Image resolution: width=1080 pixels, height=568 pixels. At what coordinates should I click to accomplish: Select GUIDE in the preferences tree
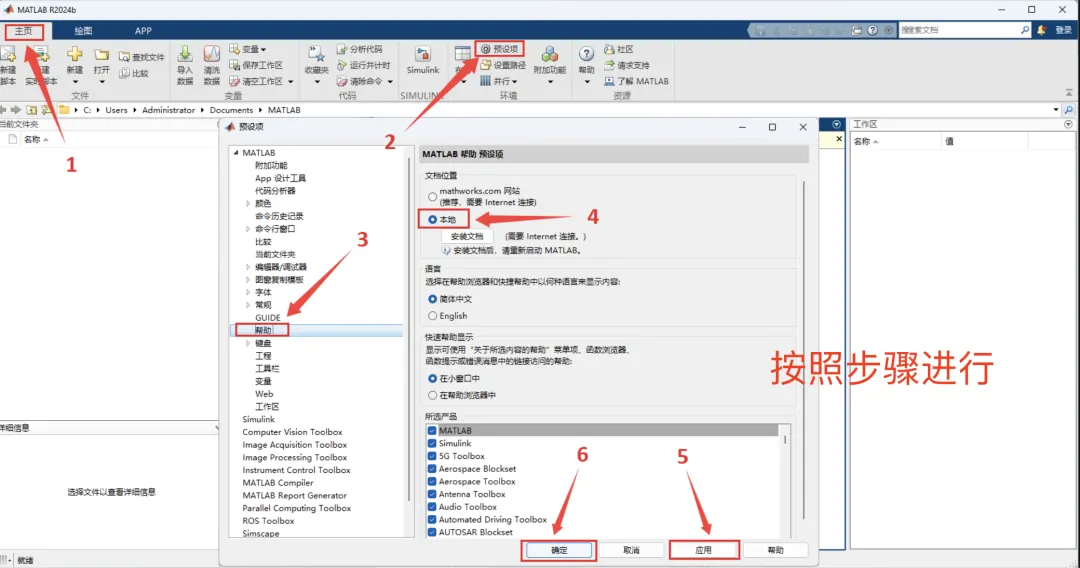267,318
